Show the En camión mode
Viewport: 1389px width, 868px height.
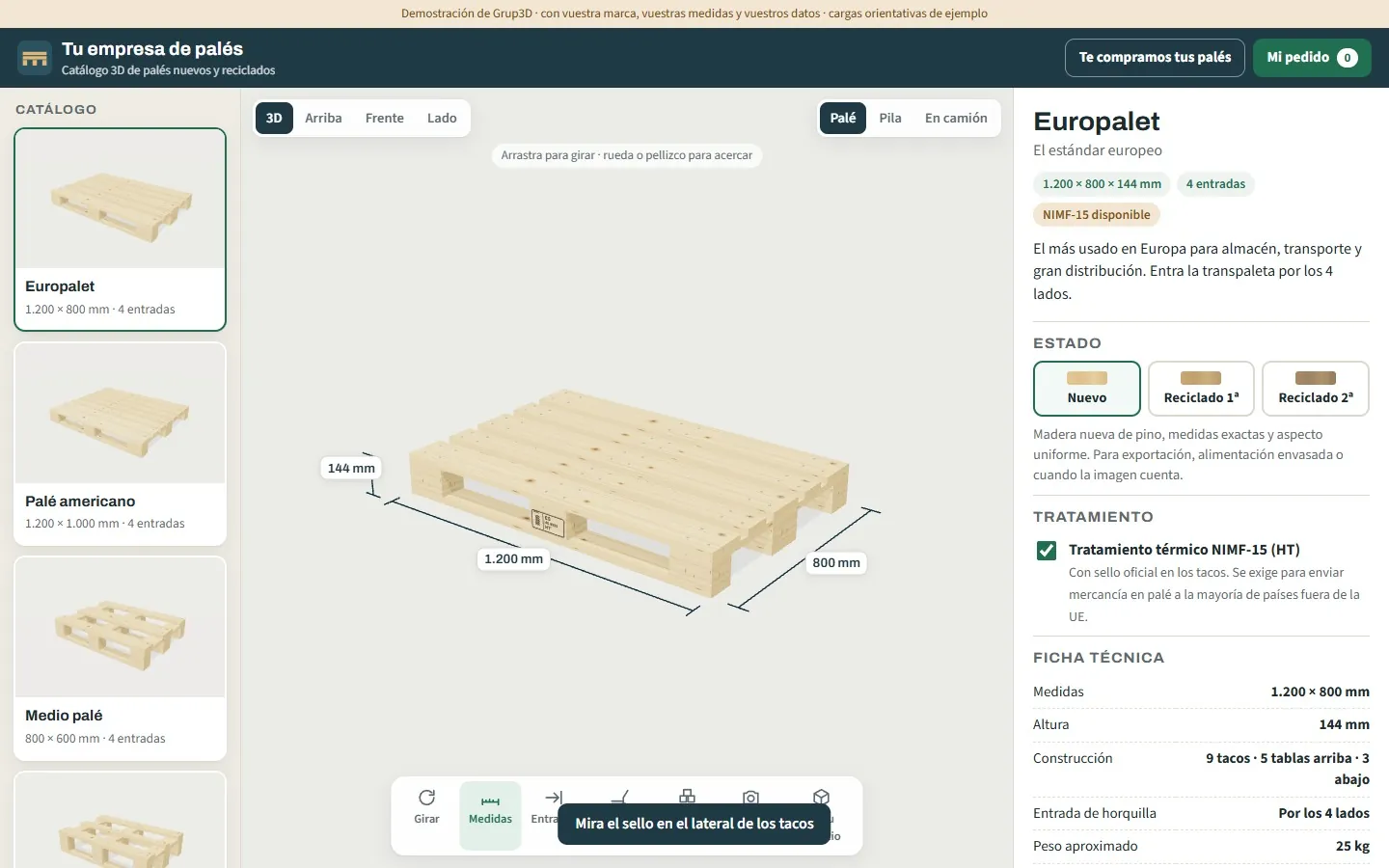[x=956, y=118]
